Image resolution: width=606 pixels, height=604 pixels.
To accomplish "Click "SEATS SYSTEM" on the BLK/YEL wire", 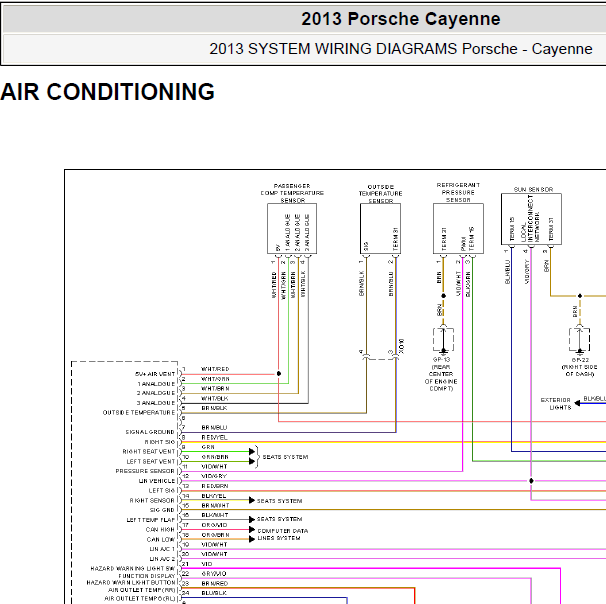I will click(279, 501).
